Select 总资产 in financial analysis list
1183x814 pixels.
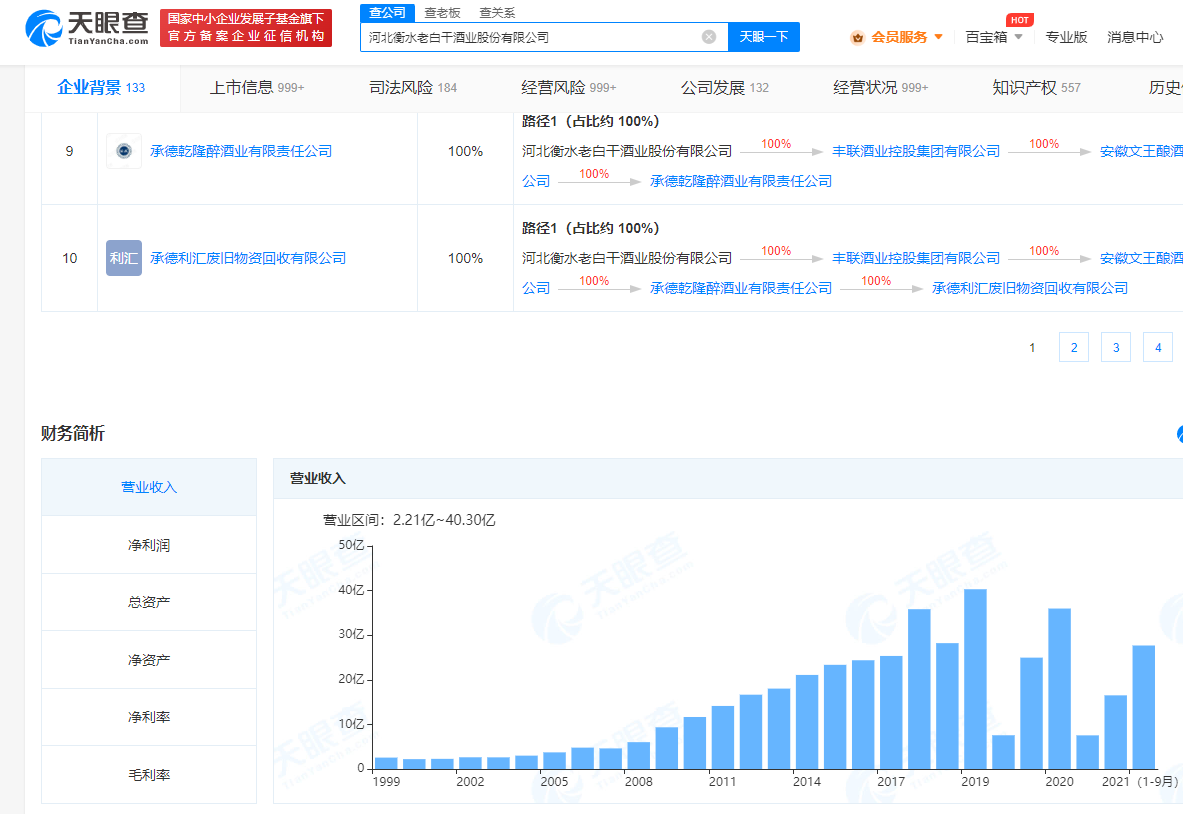tap(149, 602)
